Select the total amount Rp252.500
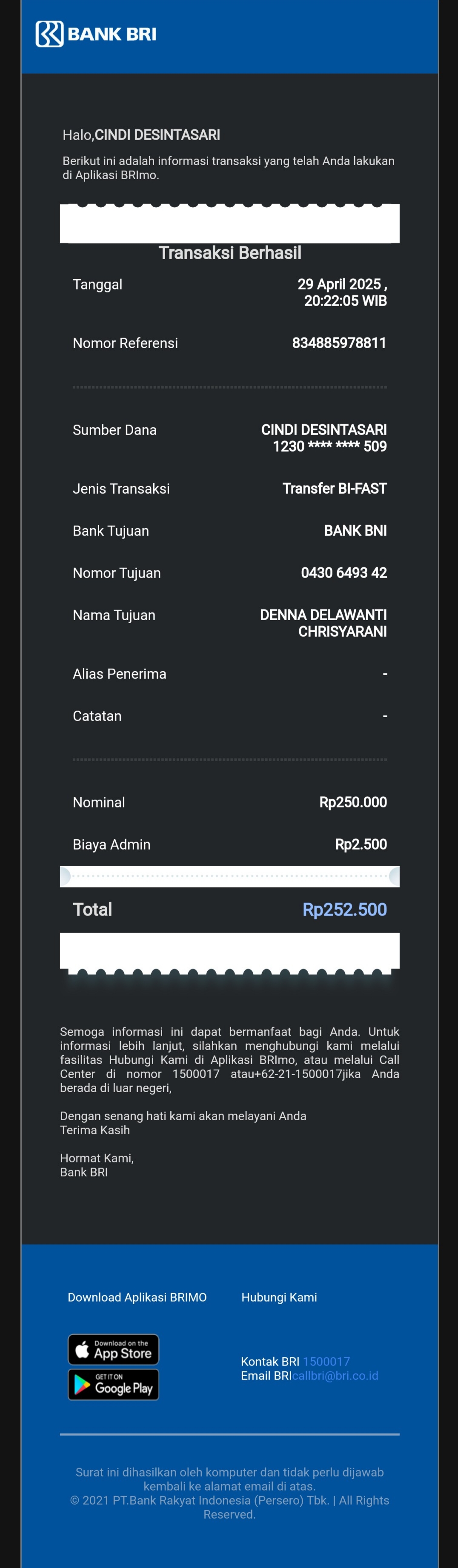Viewport: 458px width, 1568px height. tap(345, 910)
